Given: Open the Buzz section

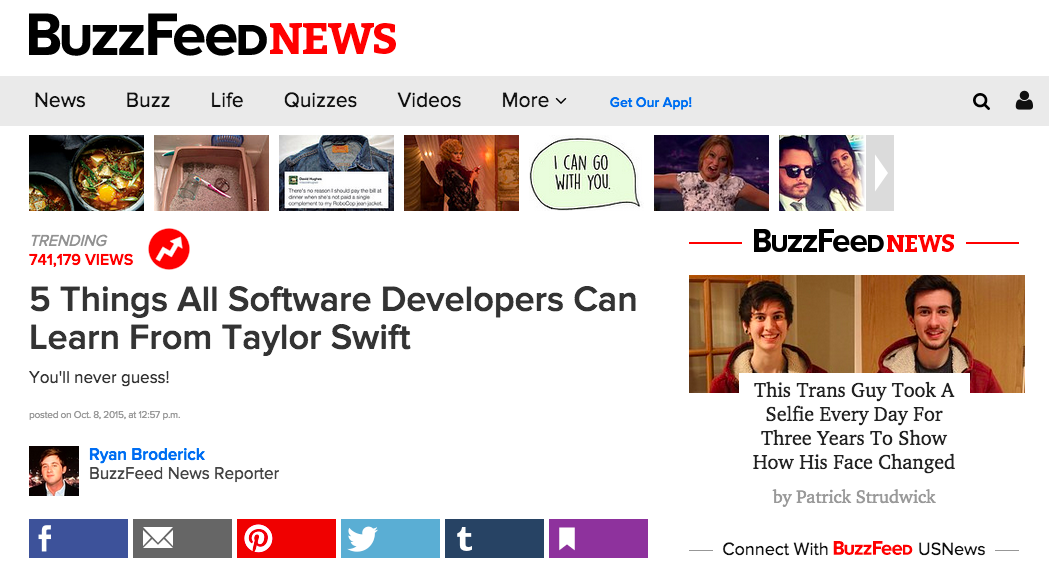Looking at the screenshot, I should [x=148, y=100].
